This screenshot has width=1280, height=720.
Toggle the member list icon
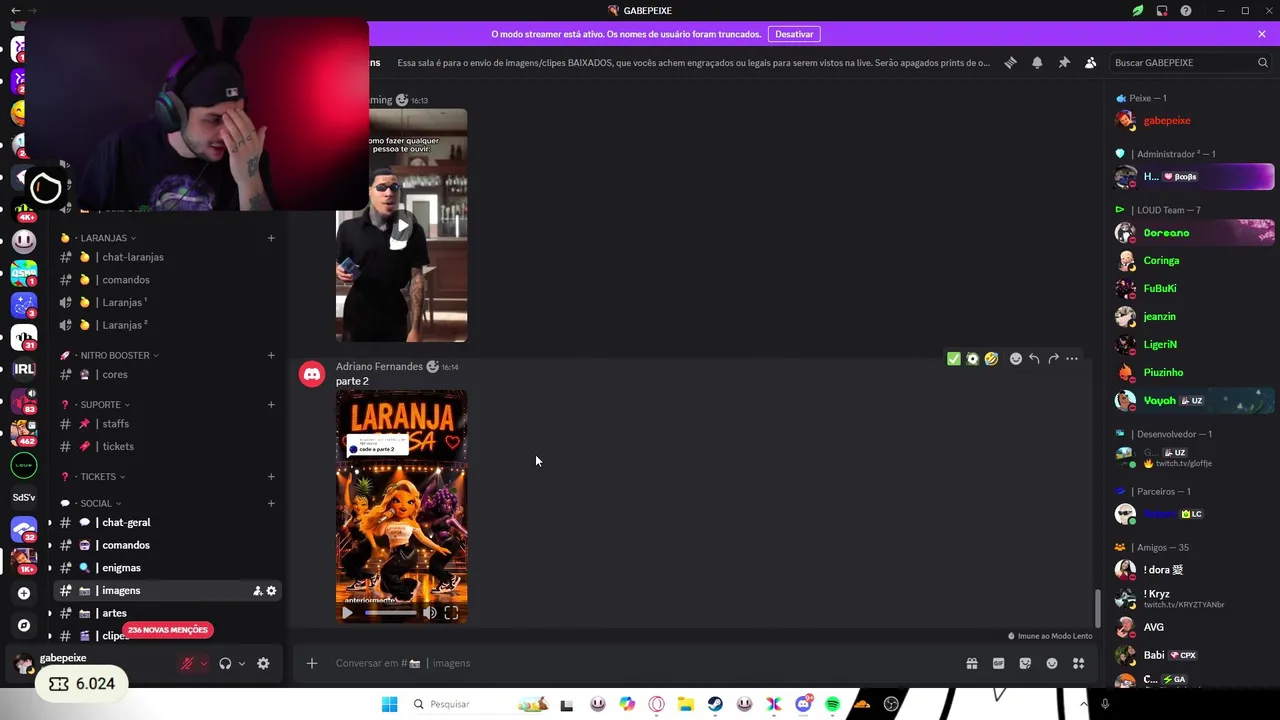click(x=1090, y=62)
